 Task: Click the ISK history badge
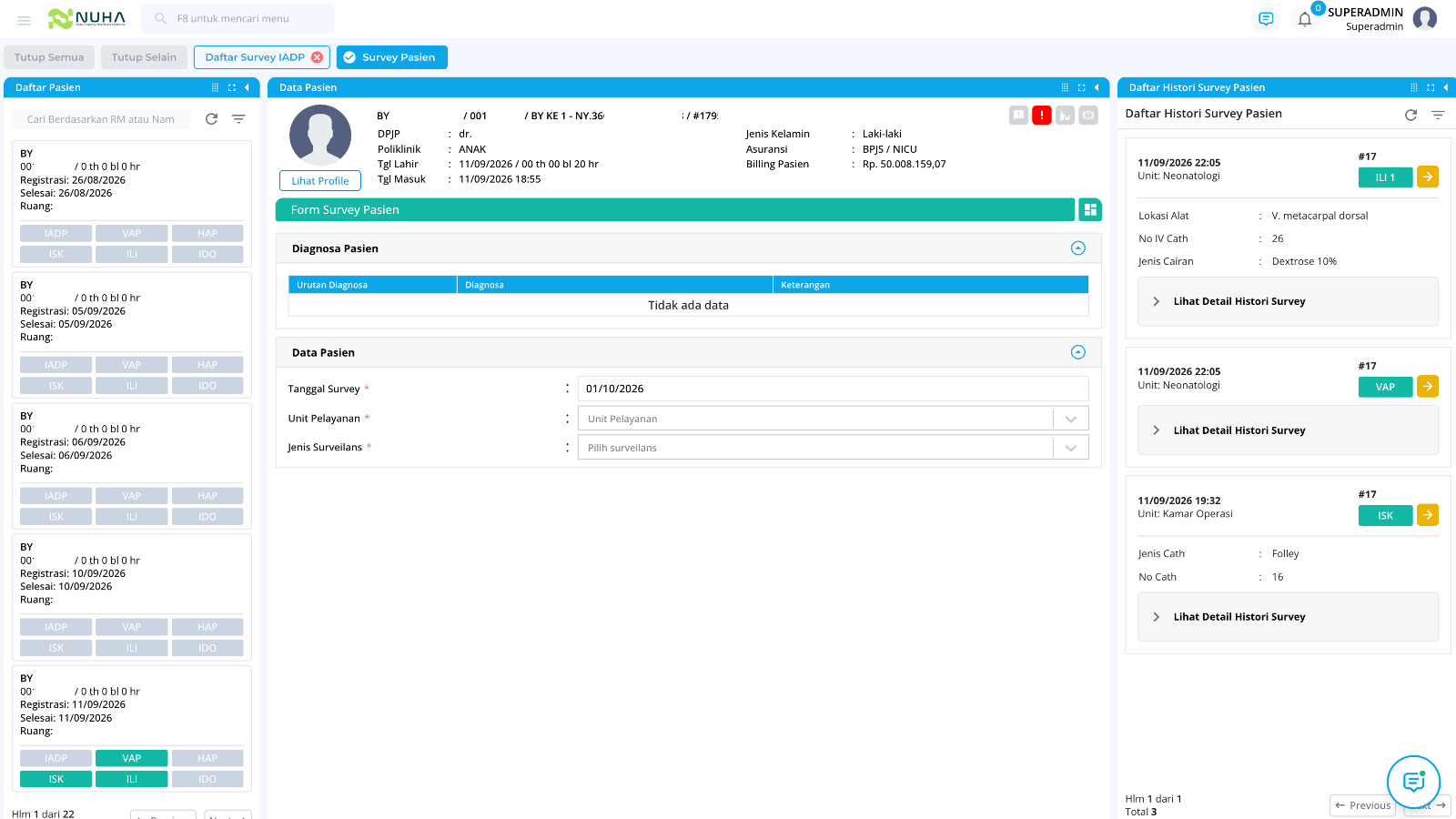click(1385, 516)
